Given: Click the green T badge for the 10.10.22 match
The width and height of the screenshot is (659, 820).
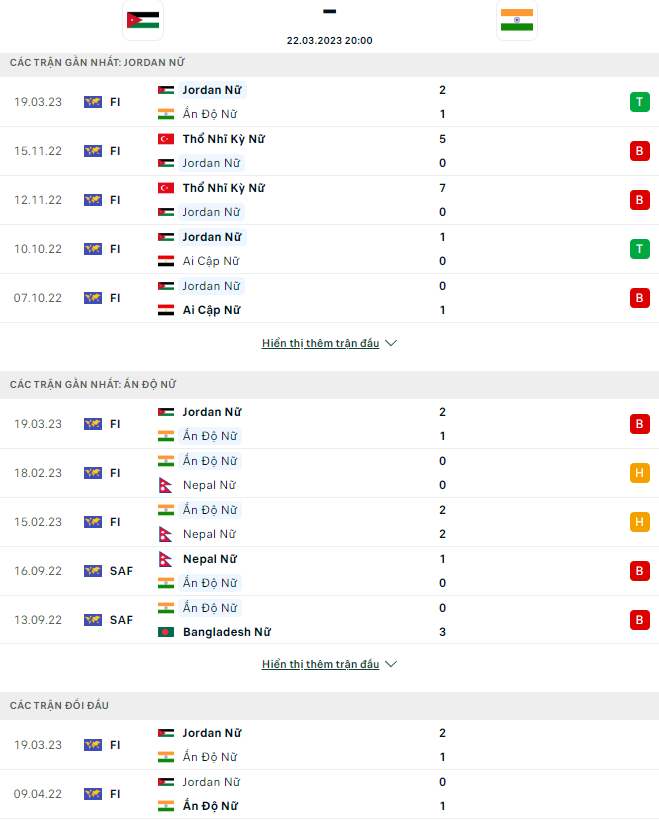Looking at the screenshot, I should coord(640,249).
